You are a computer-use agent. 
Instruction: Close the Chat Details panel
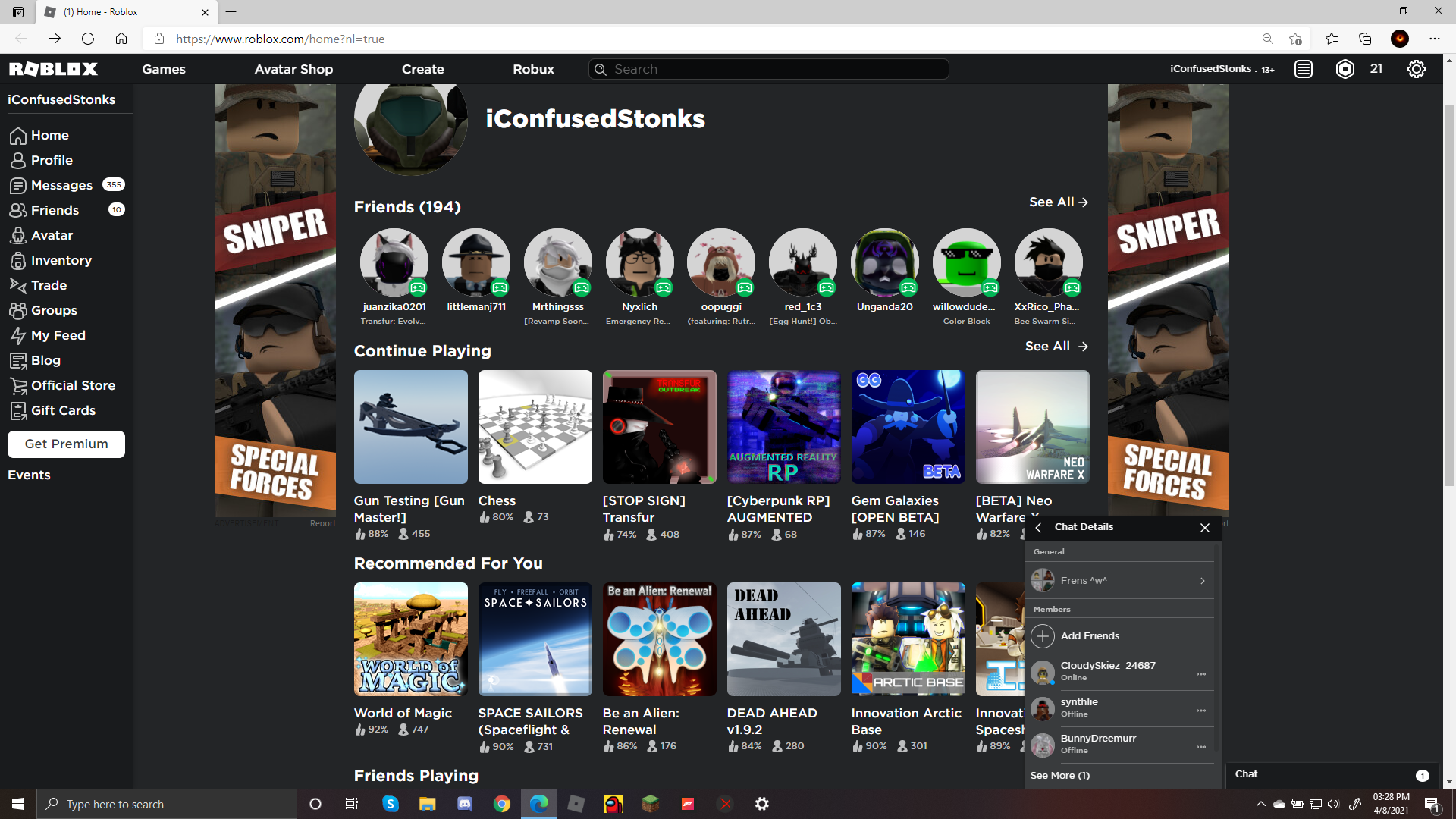[1205, 528]
